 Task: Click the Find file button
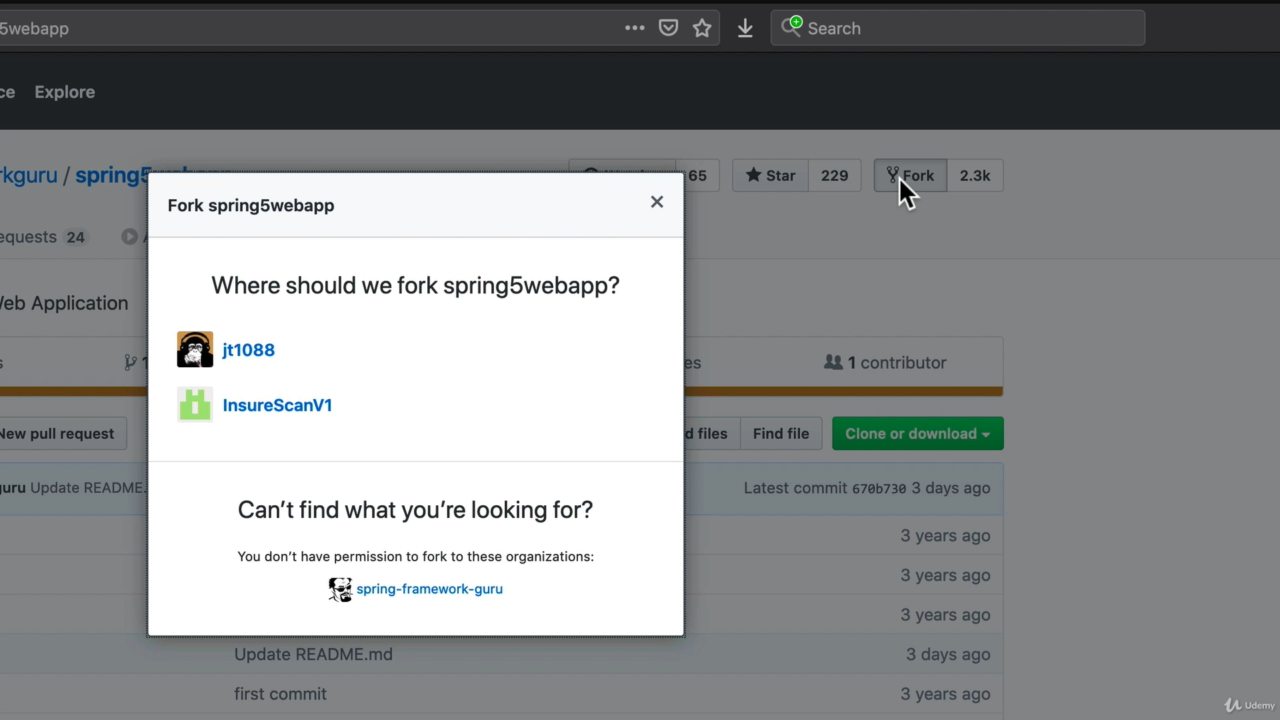[780, 434]
